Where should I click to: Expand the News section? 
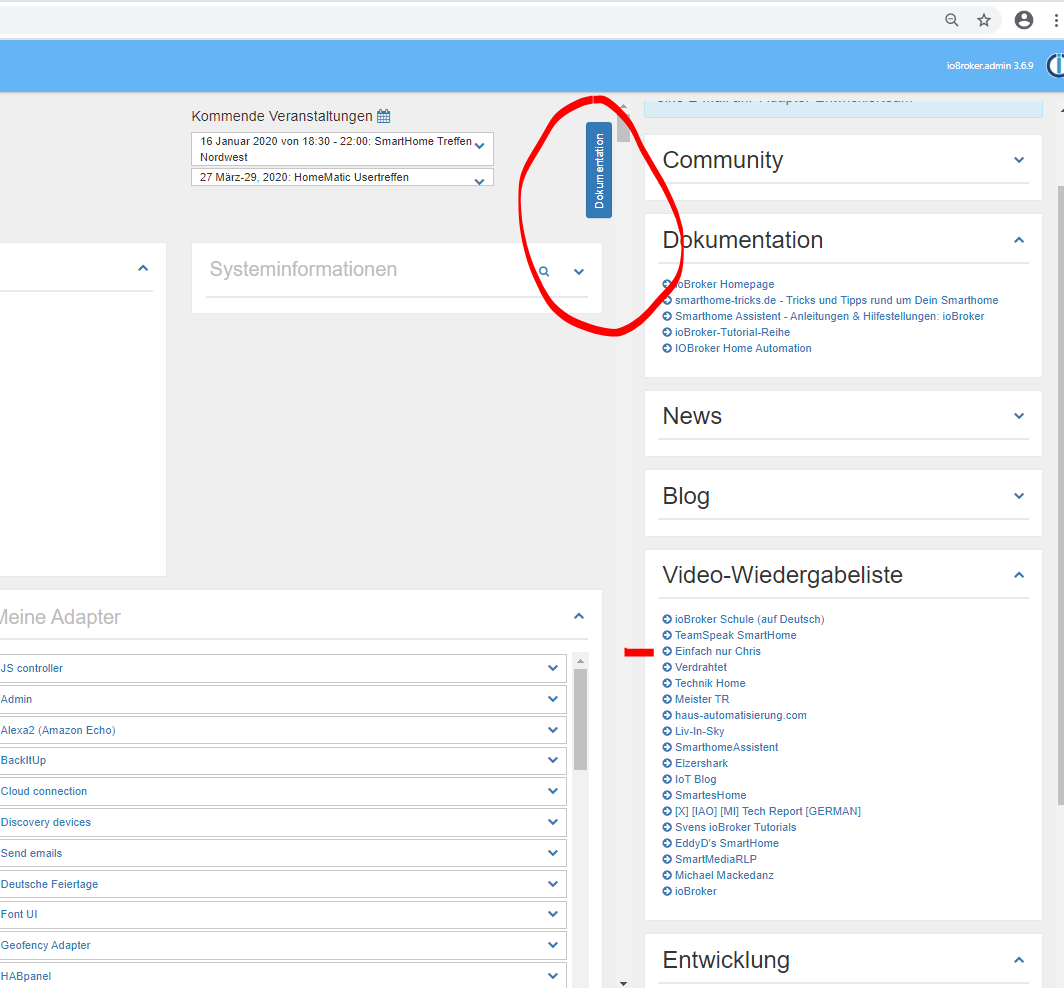[1019, 416]
